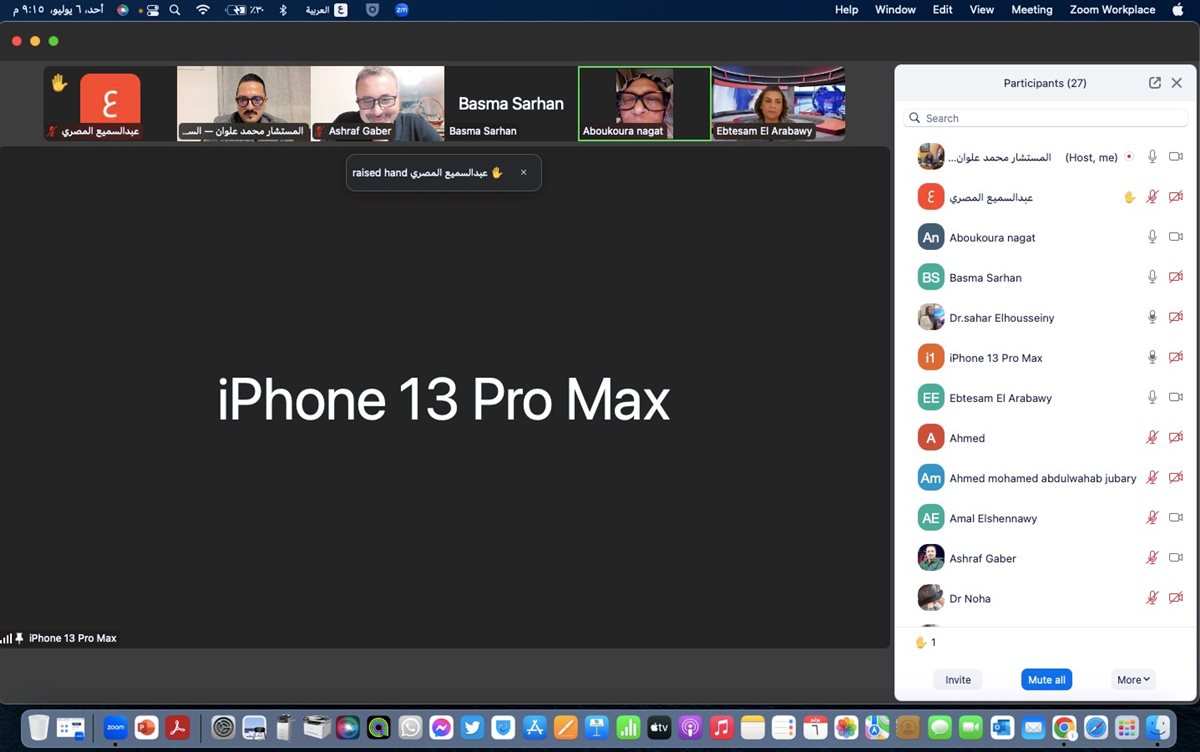
Task: Unmute عبدالسميع المصري's microphone icon
Action: coord(1152,197)
